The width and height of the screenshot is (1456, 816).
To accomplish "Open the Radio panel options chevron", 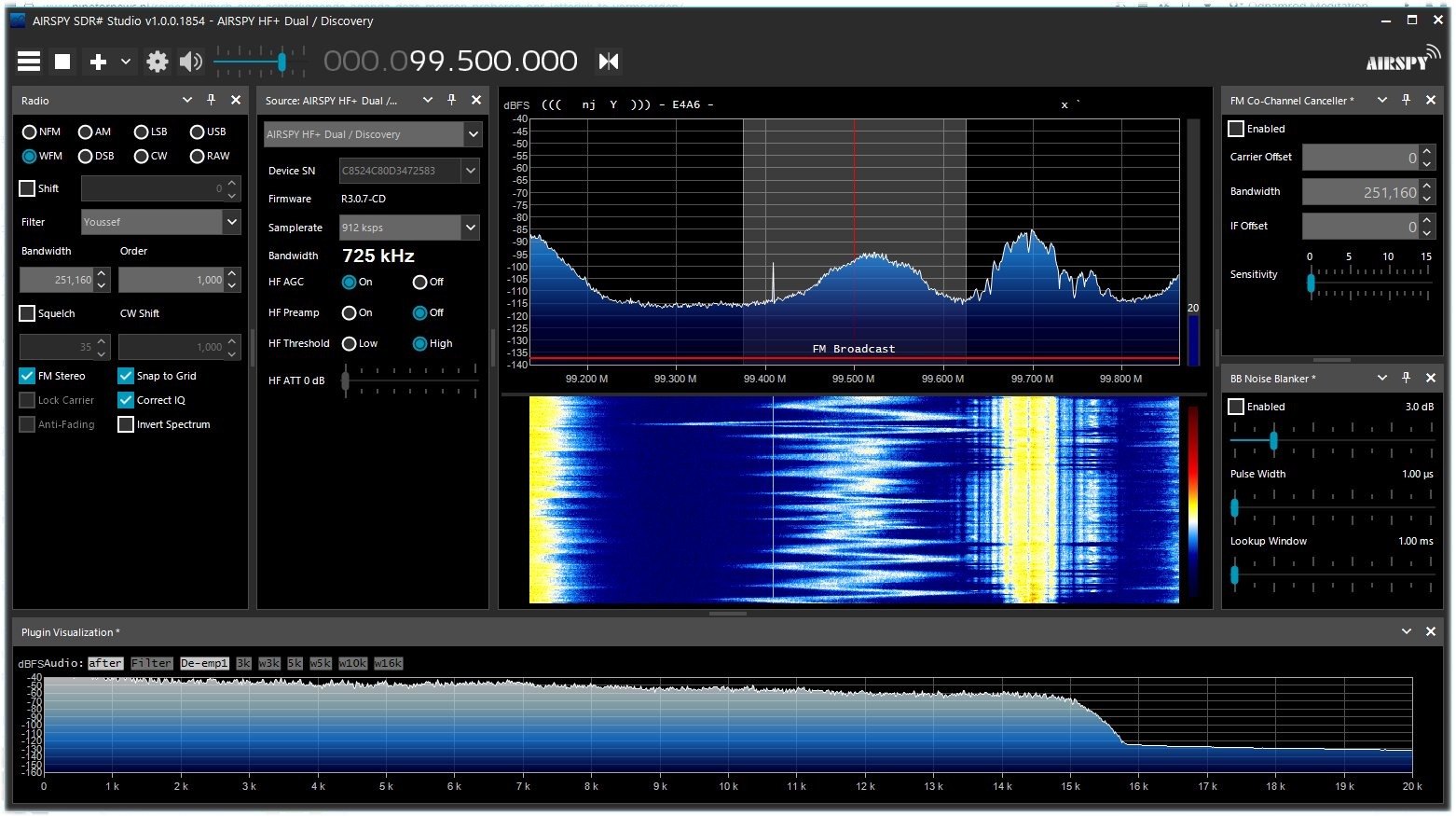I will coord(187,100).
